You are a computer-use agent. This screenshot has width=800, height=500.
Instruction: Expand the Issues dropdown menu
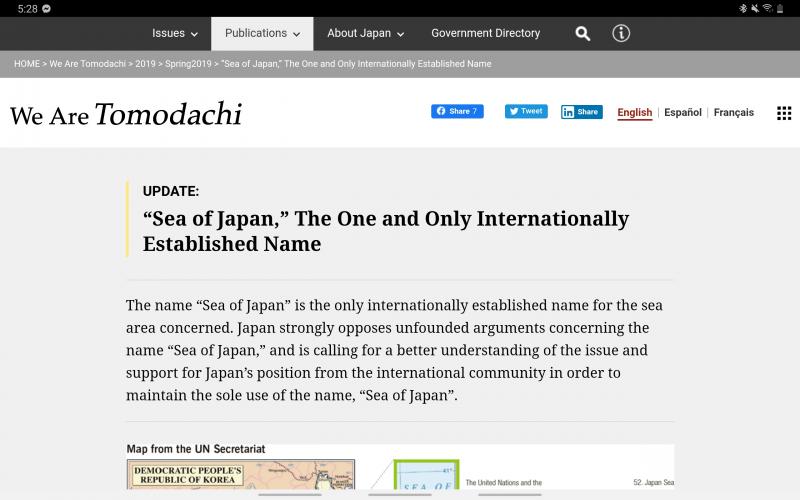tap(175, 33)
